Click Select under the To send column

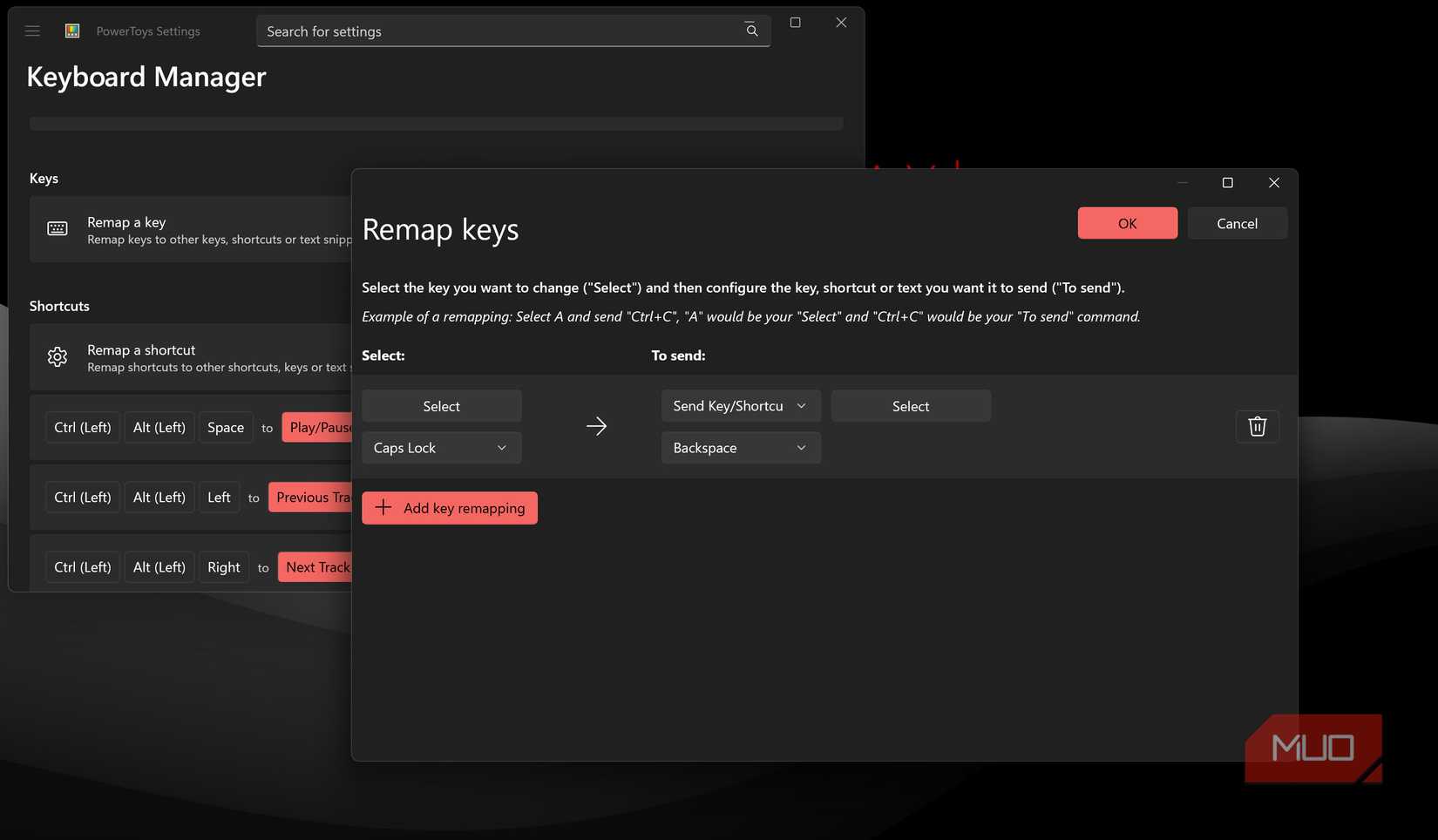pos(910,405)
